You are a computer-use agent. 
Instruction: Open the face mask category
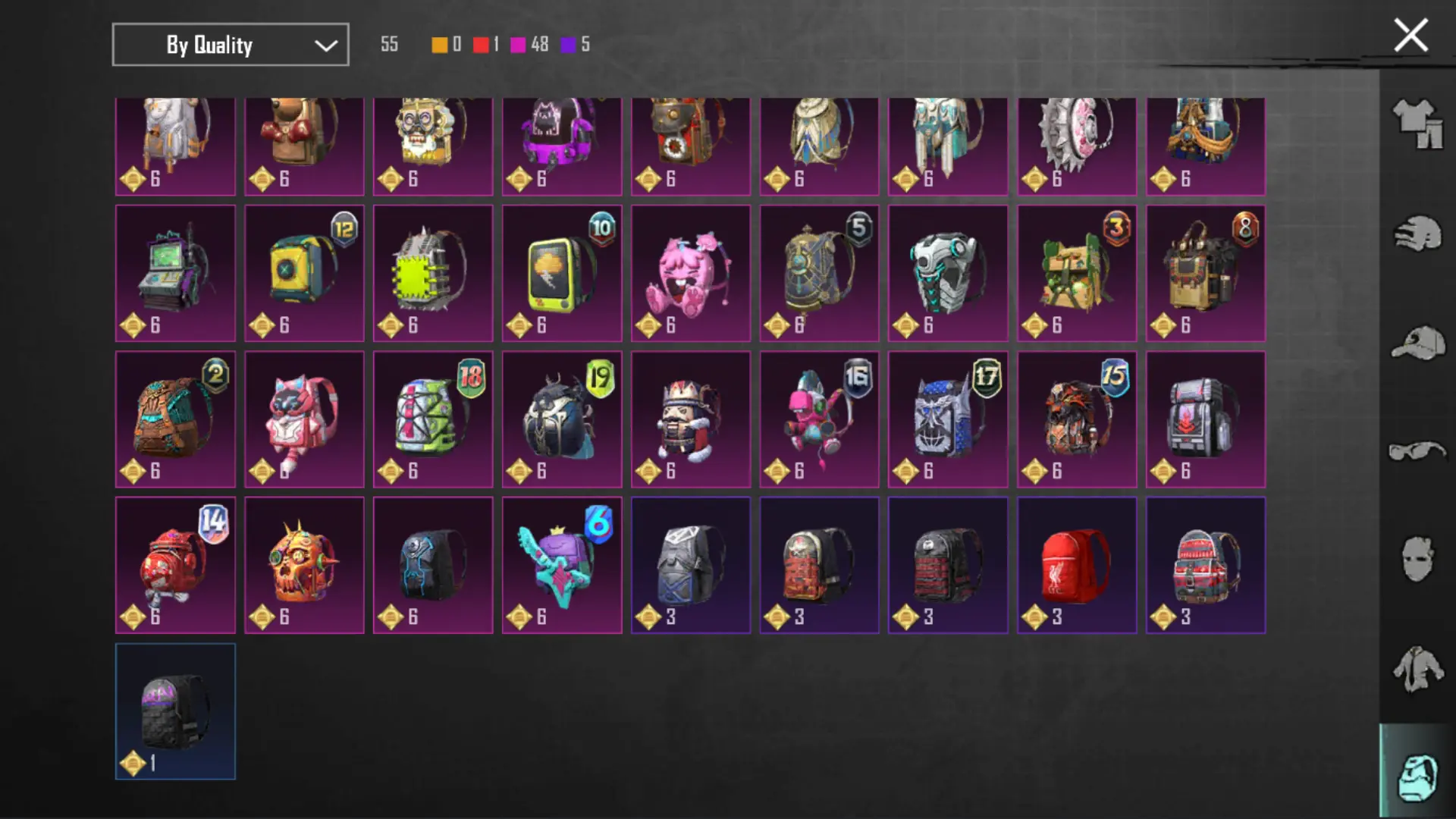coord(1417,559)
